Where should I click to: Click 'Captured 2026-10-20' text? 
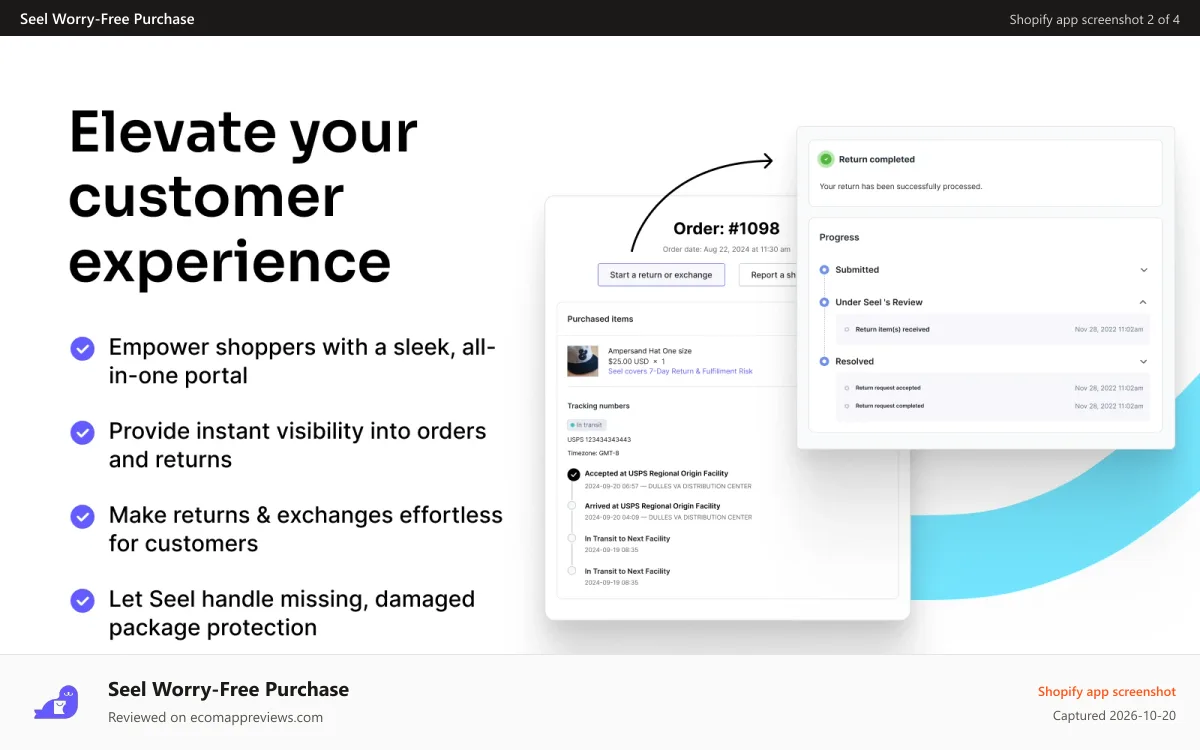pyautogui.click(x=1114, y=716)
